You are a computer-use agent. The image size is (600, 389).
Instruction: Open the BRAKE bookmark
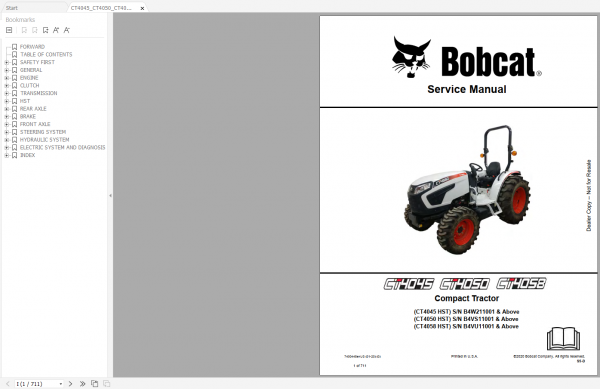(x=28, y=116)
